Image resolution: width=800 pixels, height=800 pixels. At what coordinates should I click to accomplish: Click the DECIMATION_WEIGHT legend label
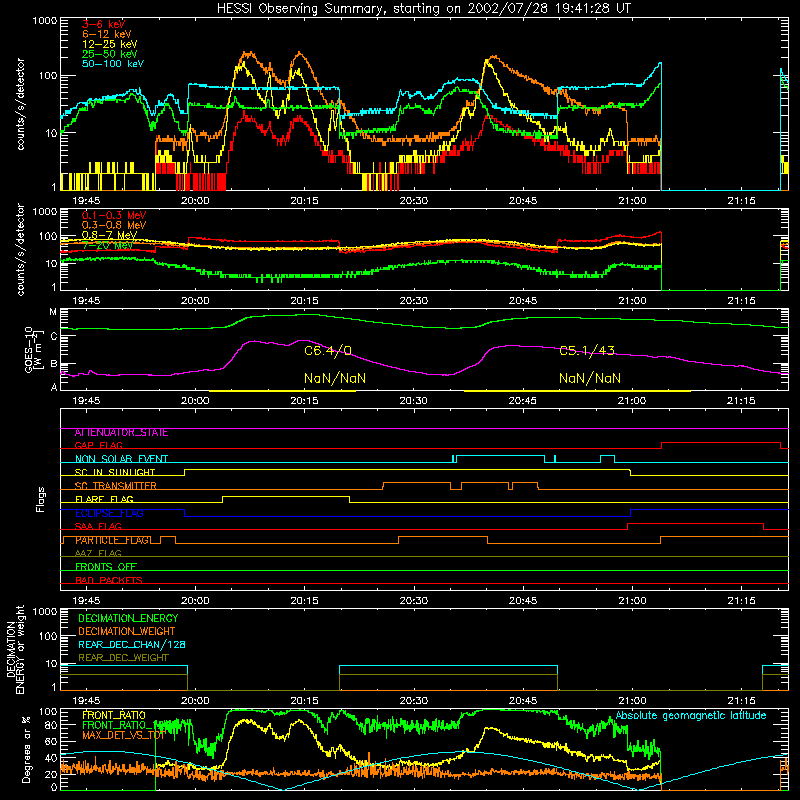pyautogui.click(x=127, y=632)
